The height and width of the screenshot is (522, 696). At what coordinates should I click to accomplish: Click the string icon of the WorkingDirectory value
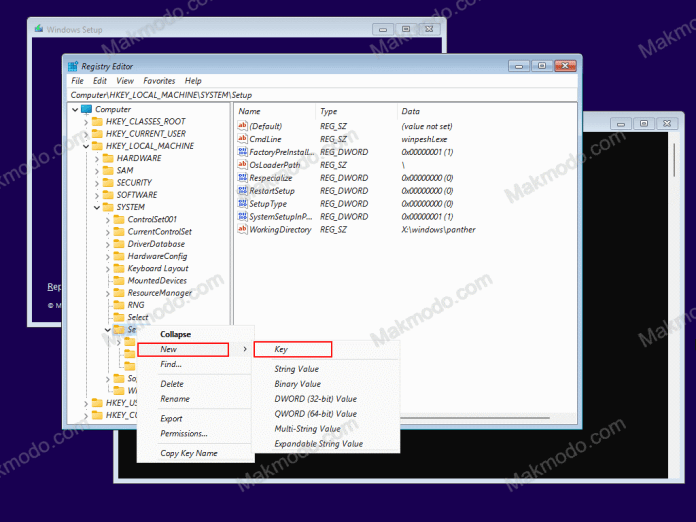point(242,229)
